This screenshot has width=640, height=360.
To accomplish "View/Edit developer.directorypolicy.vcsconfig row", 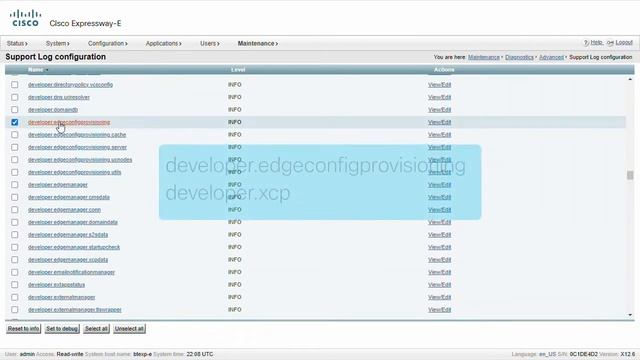I will [x=440, y=84].
